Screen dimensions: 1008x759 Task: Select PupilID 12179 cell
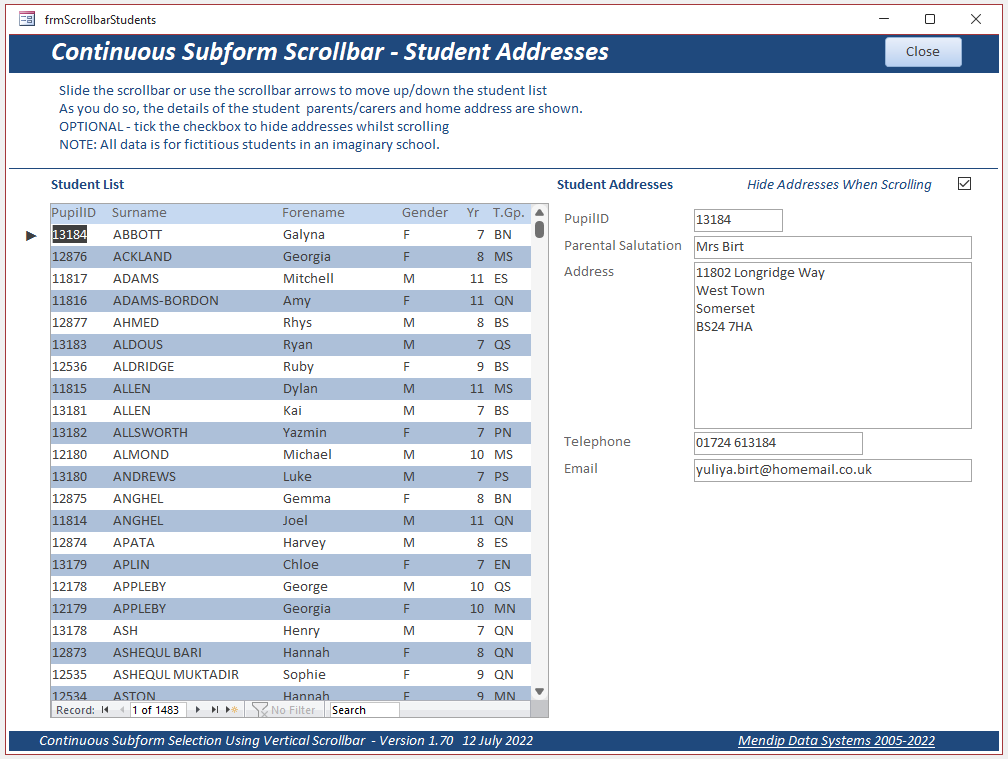69,609
